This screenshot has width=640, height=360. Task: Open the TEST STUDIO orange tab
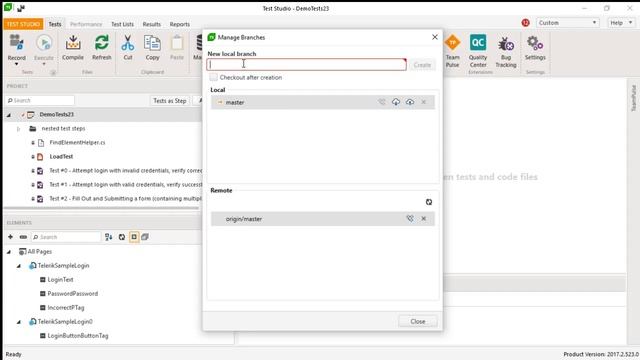click(x=23, y=24)
